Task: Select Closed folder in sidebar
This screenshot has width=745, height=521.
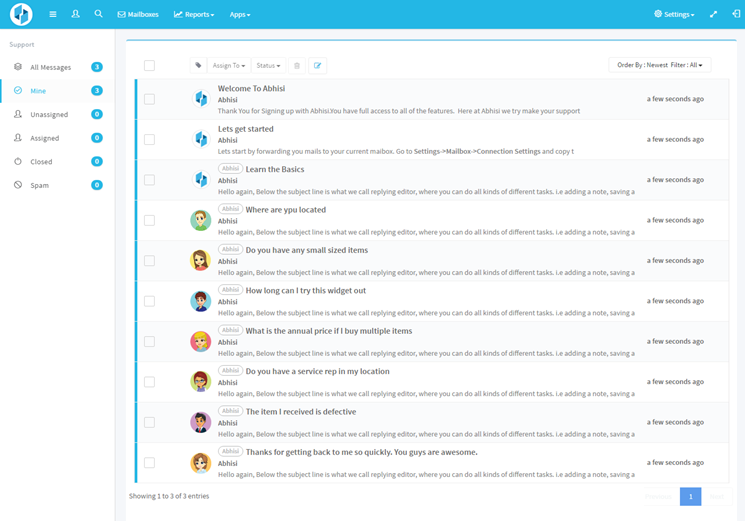Action: pos(57,161)
